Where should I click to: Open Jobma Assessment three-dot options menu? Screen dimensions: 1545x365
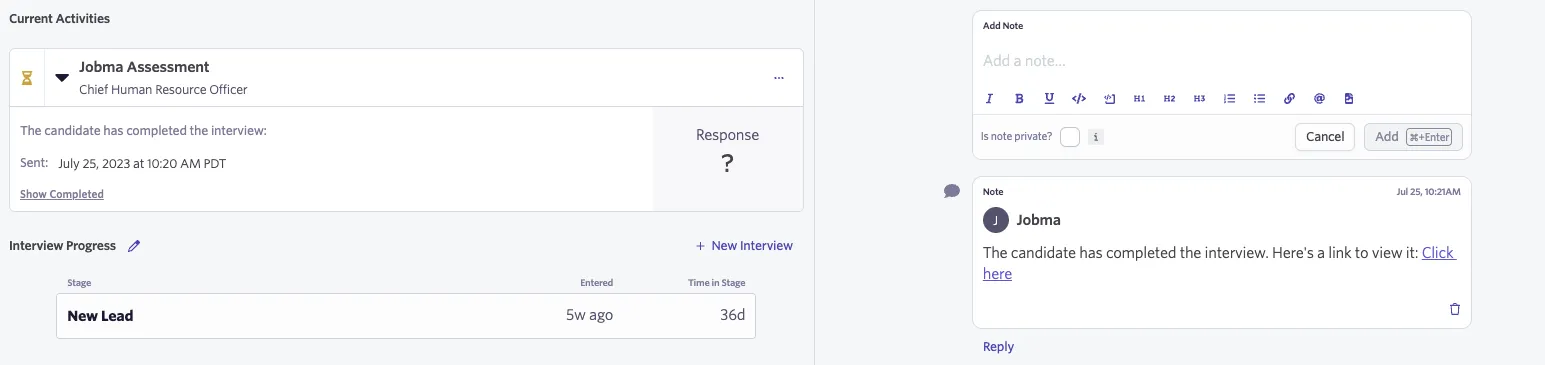[779, 78]
